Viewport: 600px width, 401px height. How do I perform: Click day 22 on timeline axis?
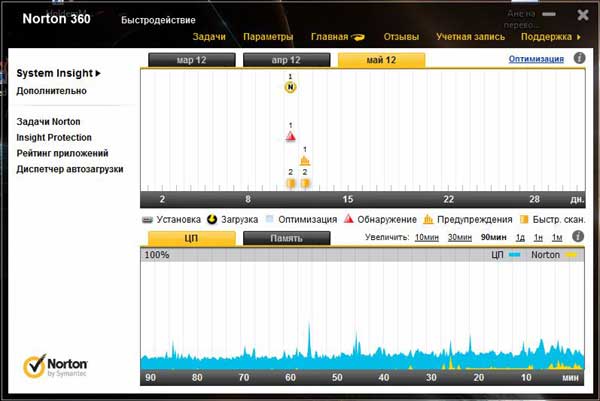[x=448, y=199]
